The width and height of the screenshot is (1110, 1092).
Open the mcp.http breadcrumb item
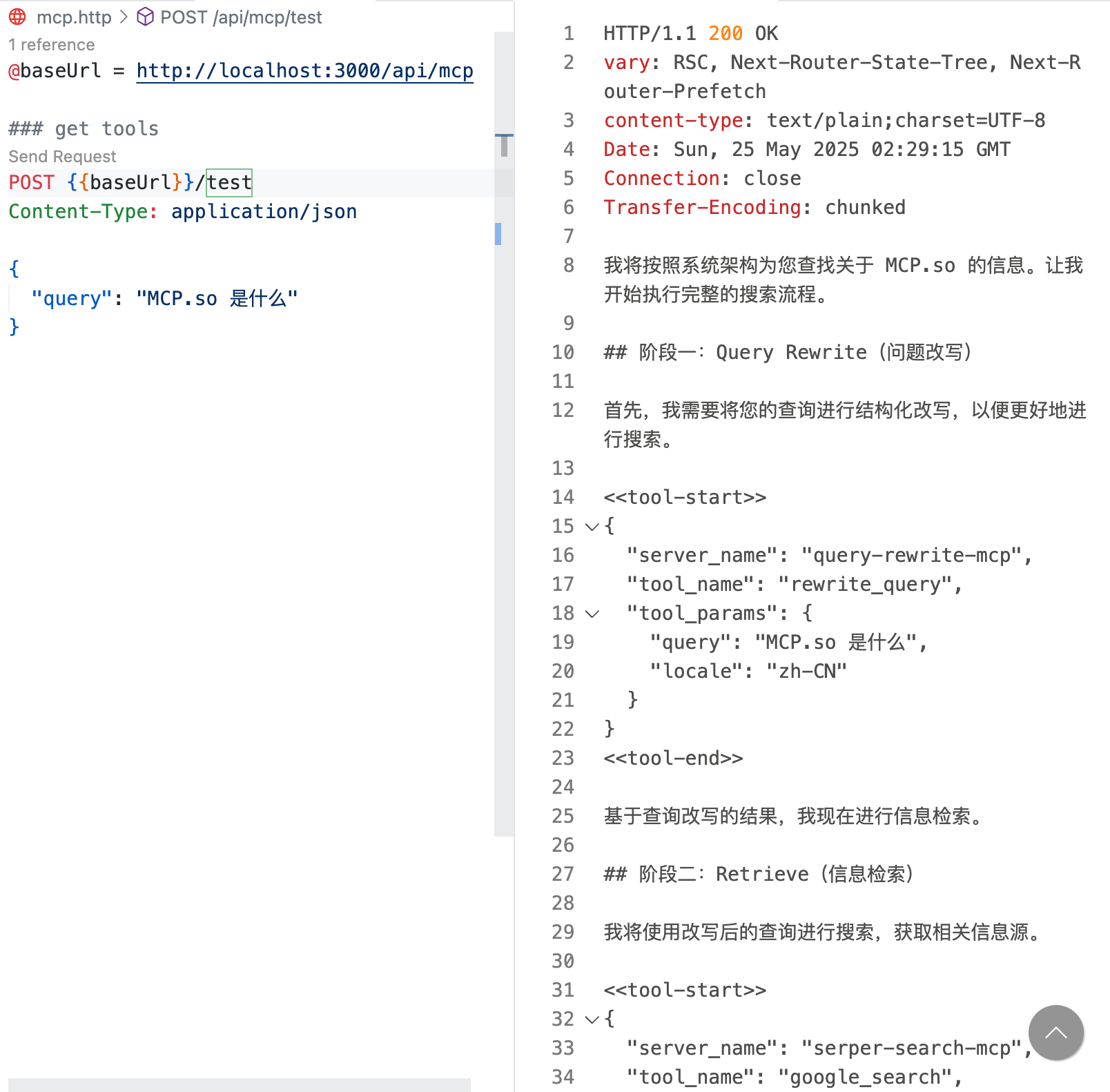[73, 17]
